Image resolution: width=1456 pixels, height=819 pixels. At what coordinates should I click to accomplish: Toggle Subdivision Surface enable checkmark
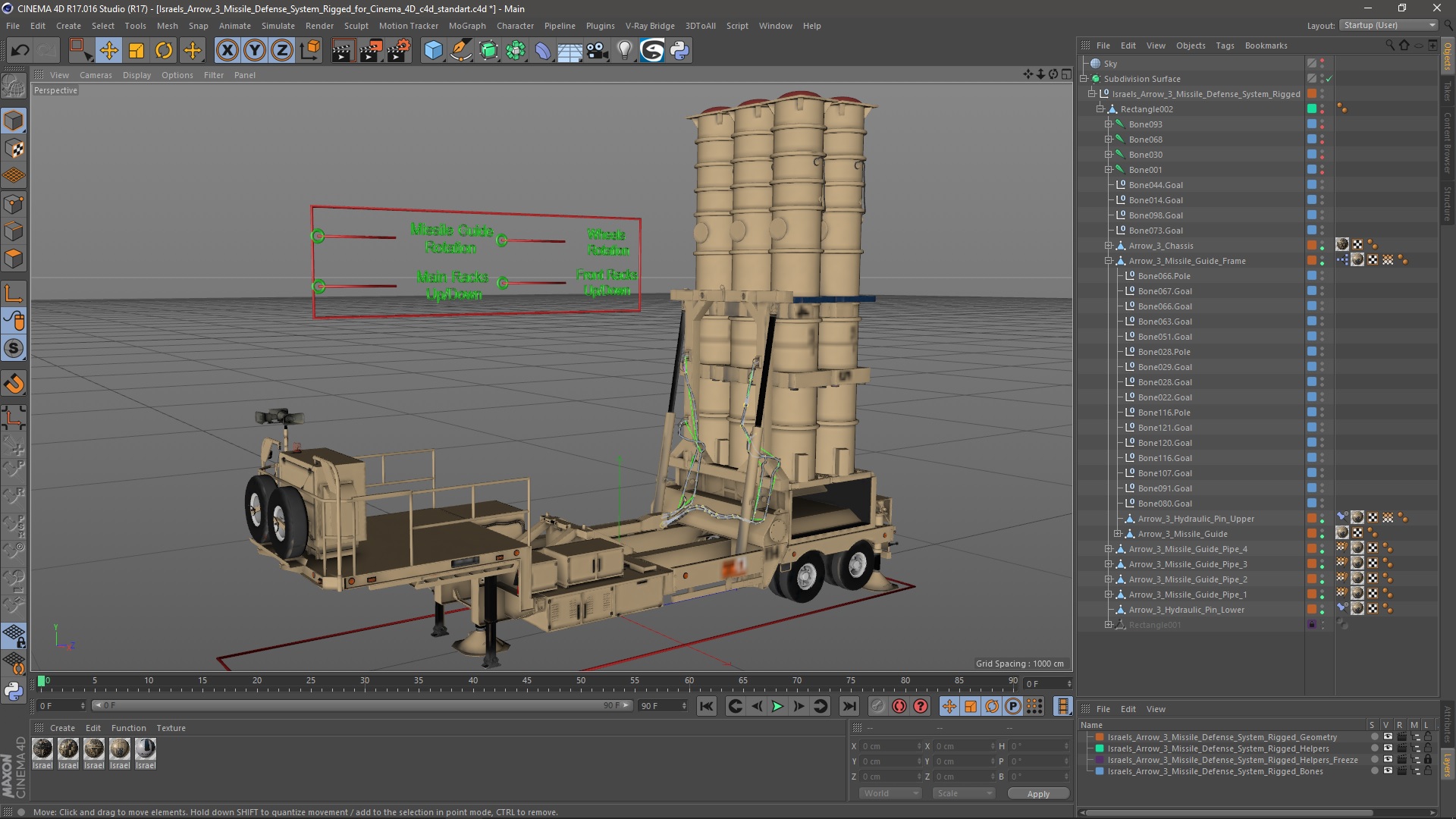[x=1329, y=79]
